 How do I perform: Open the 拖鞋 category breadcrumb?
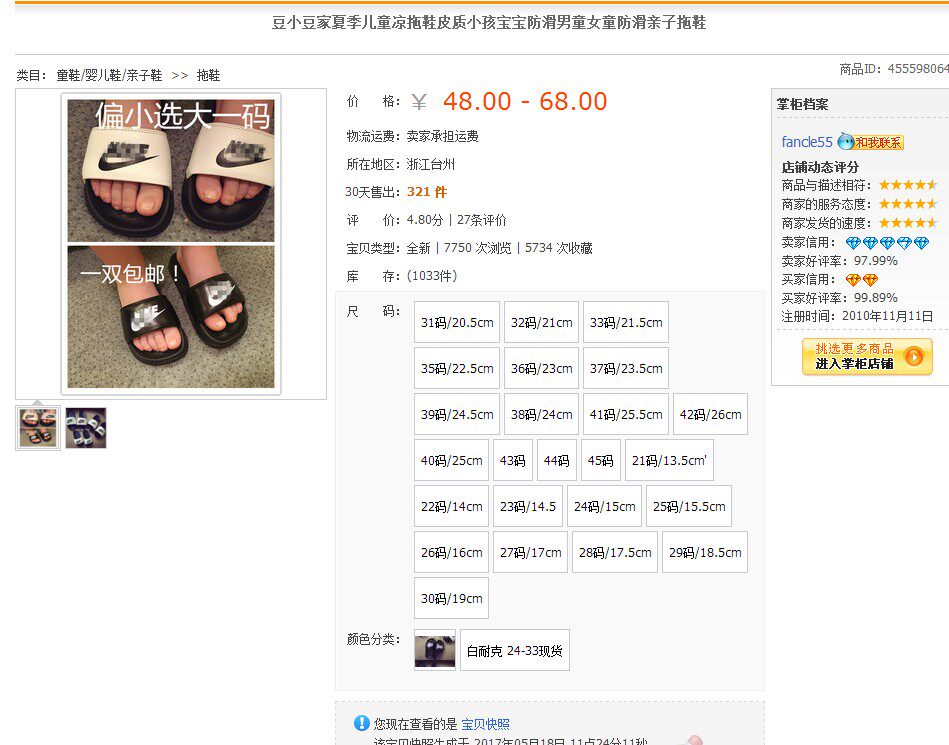pos(208,76)
